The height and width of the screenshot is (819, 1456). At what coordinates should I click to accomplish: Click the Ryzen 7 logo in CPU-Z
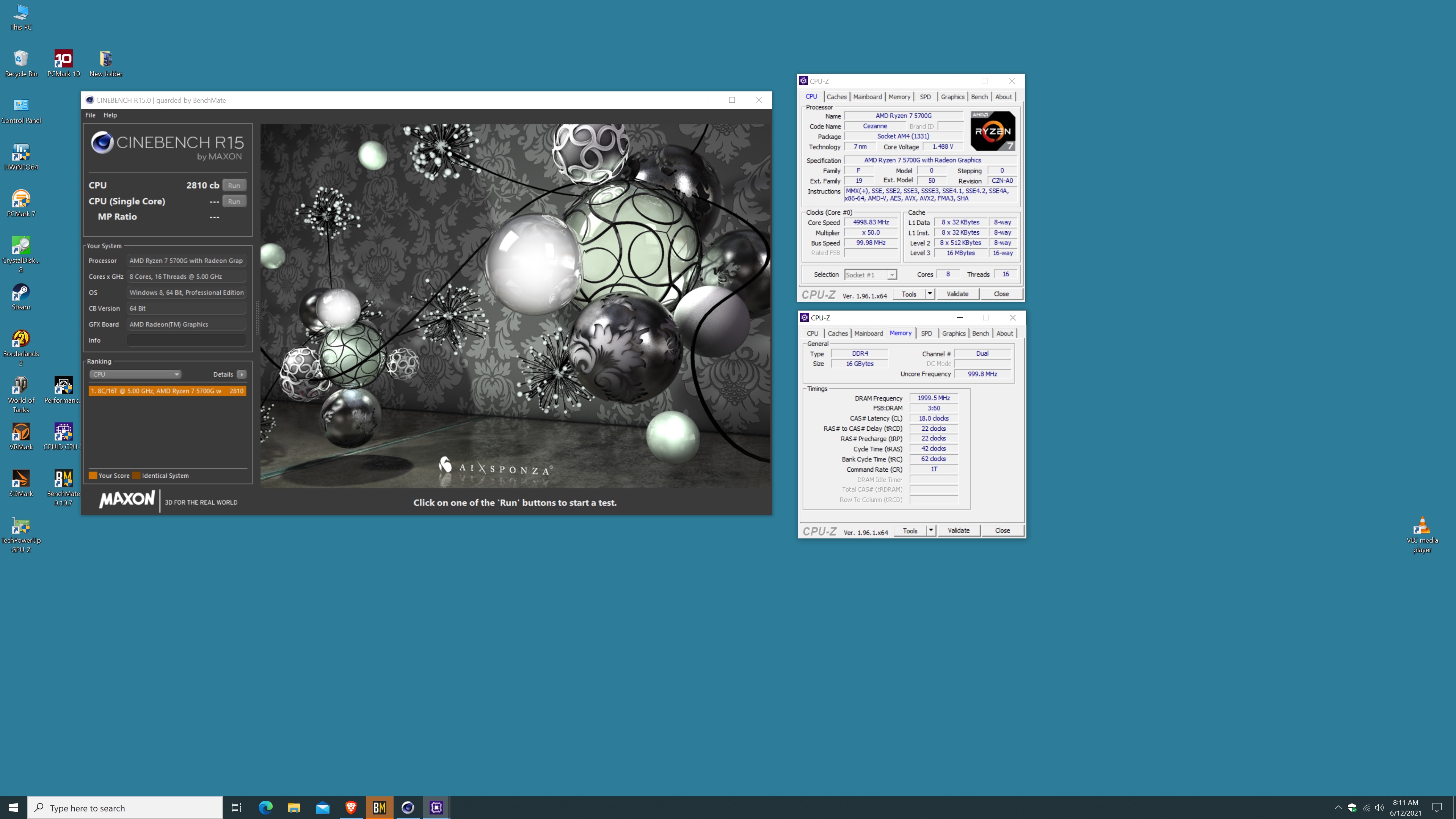993,130
